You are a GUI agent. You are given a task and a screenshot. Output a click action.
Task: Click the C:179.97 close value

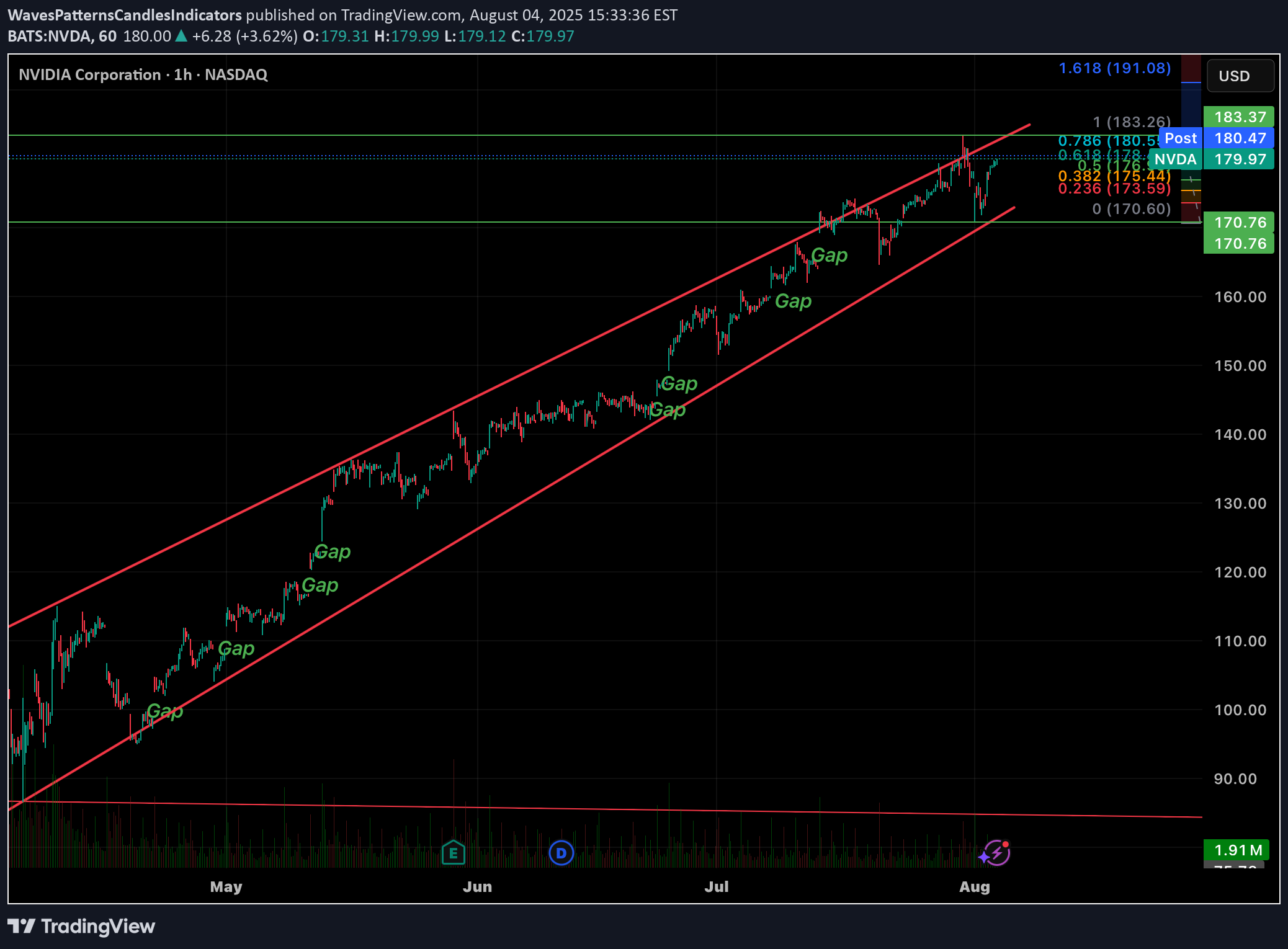(x=543, y=36)
